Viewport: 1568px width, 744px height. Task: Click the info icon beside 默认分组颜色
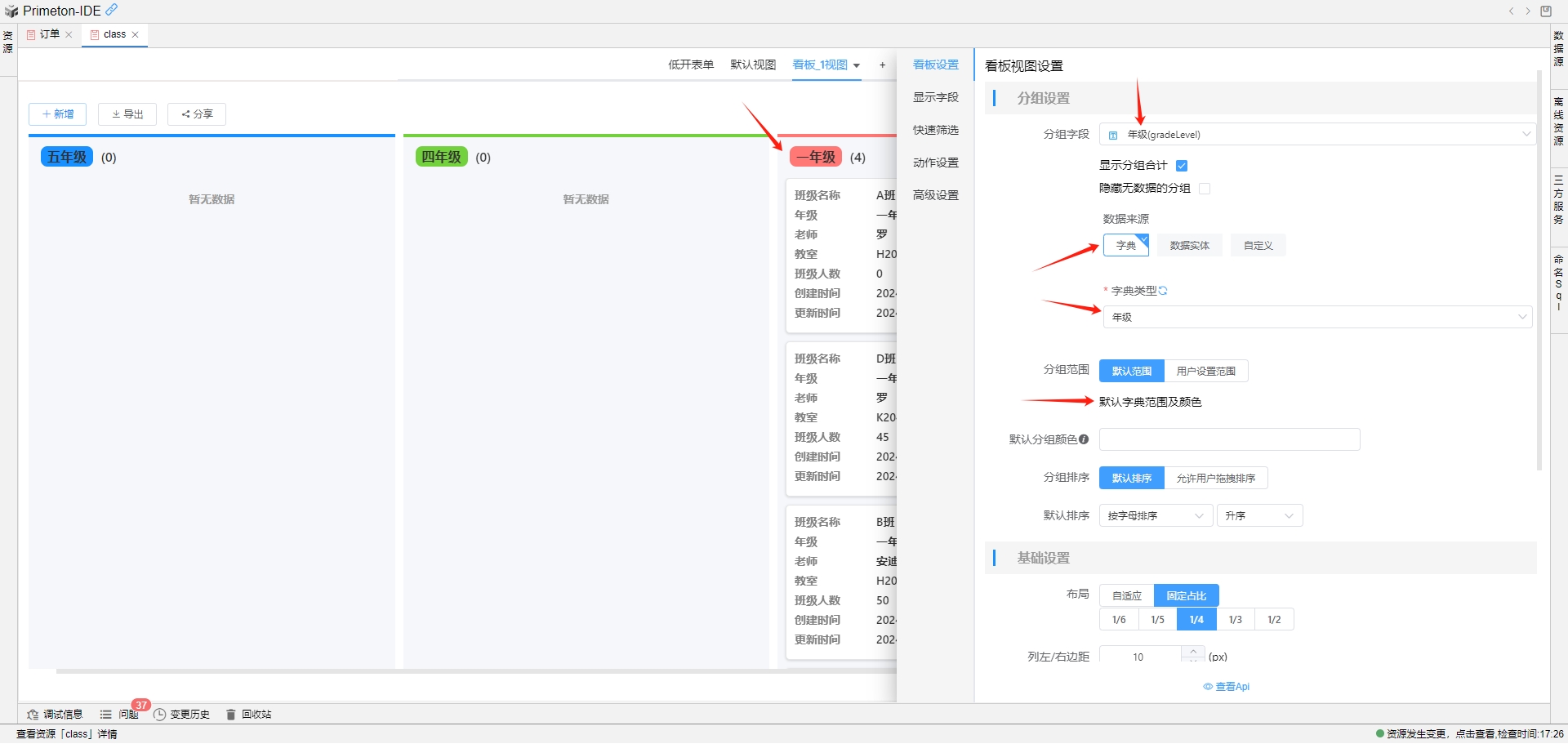pos(1084,439)
